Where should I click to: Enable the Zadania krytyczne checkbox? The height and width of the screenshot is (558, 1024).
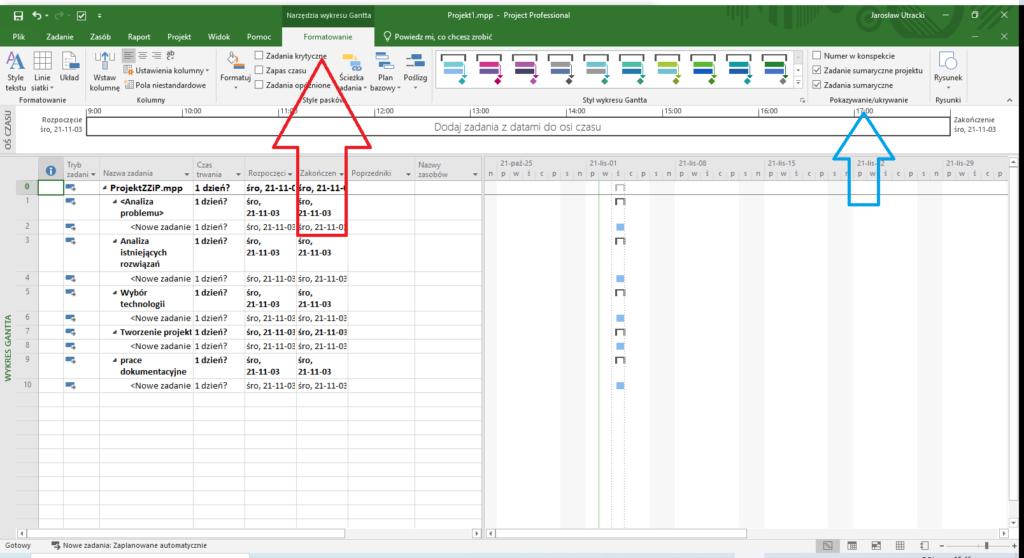point(260,56)
